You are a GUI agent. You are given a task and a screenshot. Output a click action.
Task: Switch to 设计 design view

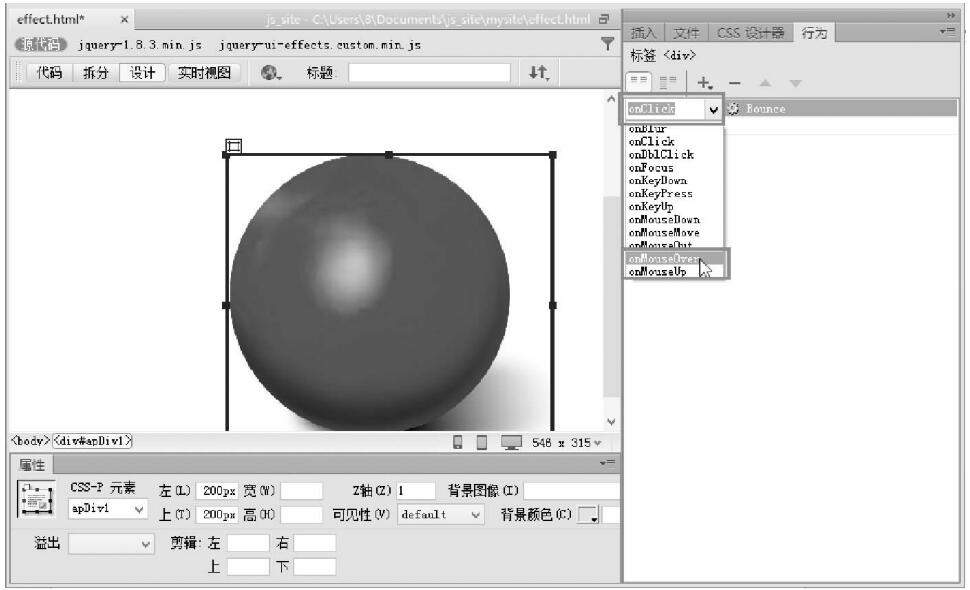coord(141,72)
